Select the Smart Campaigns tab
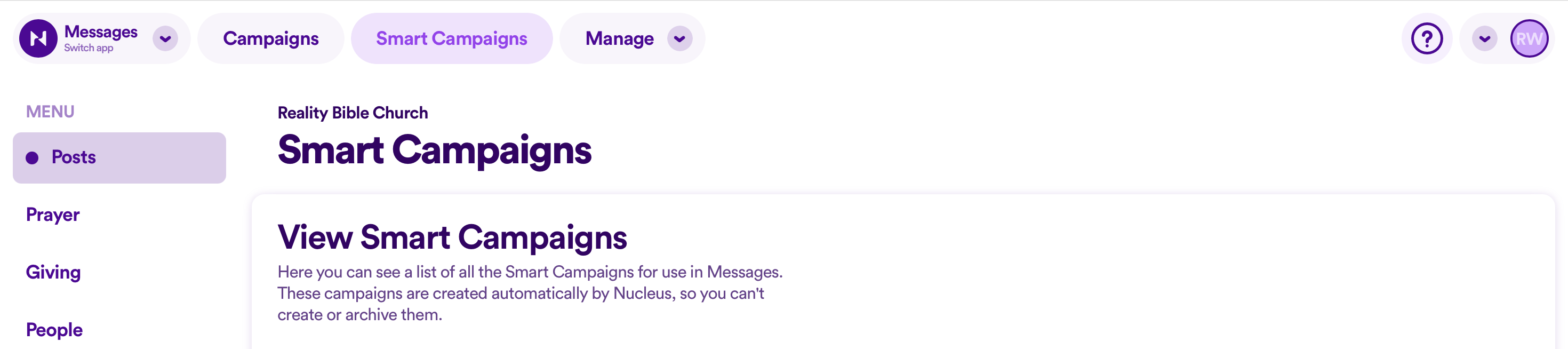Viewport: 1568px width, 349px height. 452,38
